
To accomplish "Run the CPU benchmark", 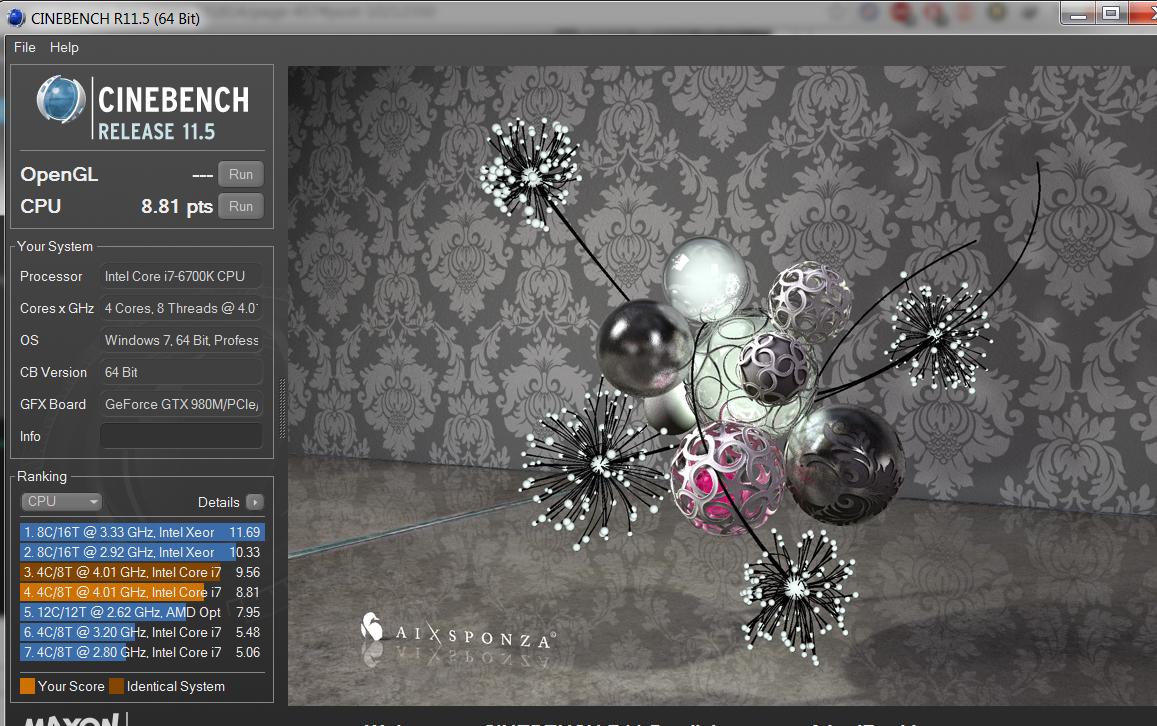I will point(241,206).
